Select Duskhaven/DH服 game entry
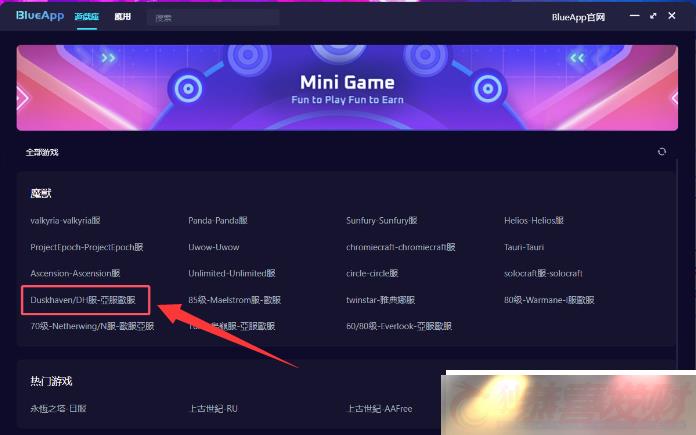 (83, 300)
